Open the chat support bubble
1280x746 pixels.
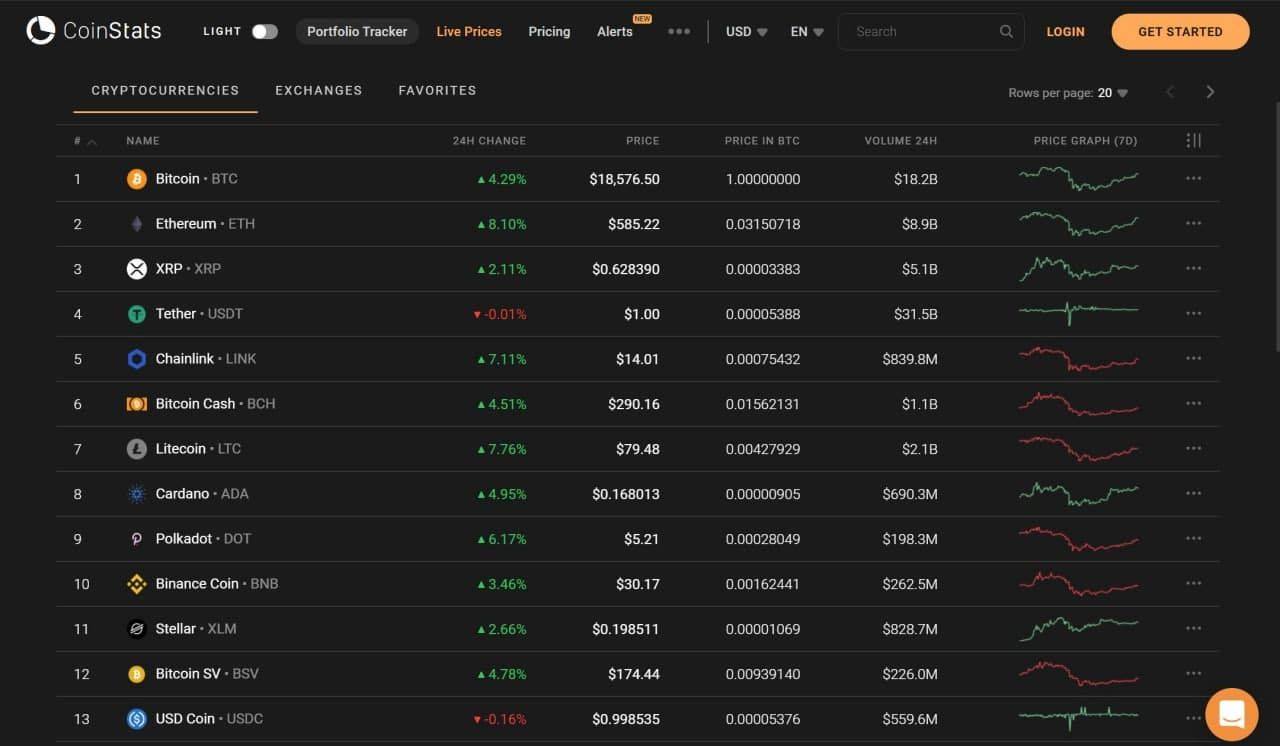(x=1232, y=714)
